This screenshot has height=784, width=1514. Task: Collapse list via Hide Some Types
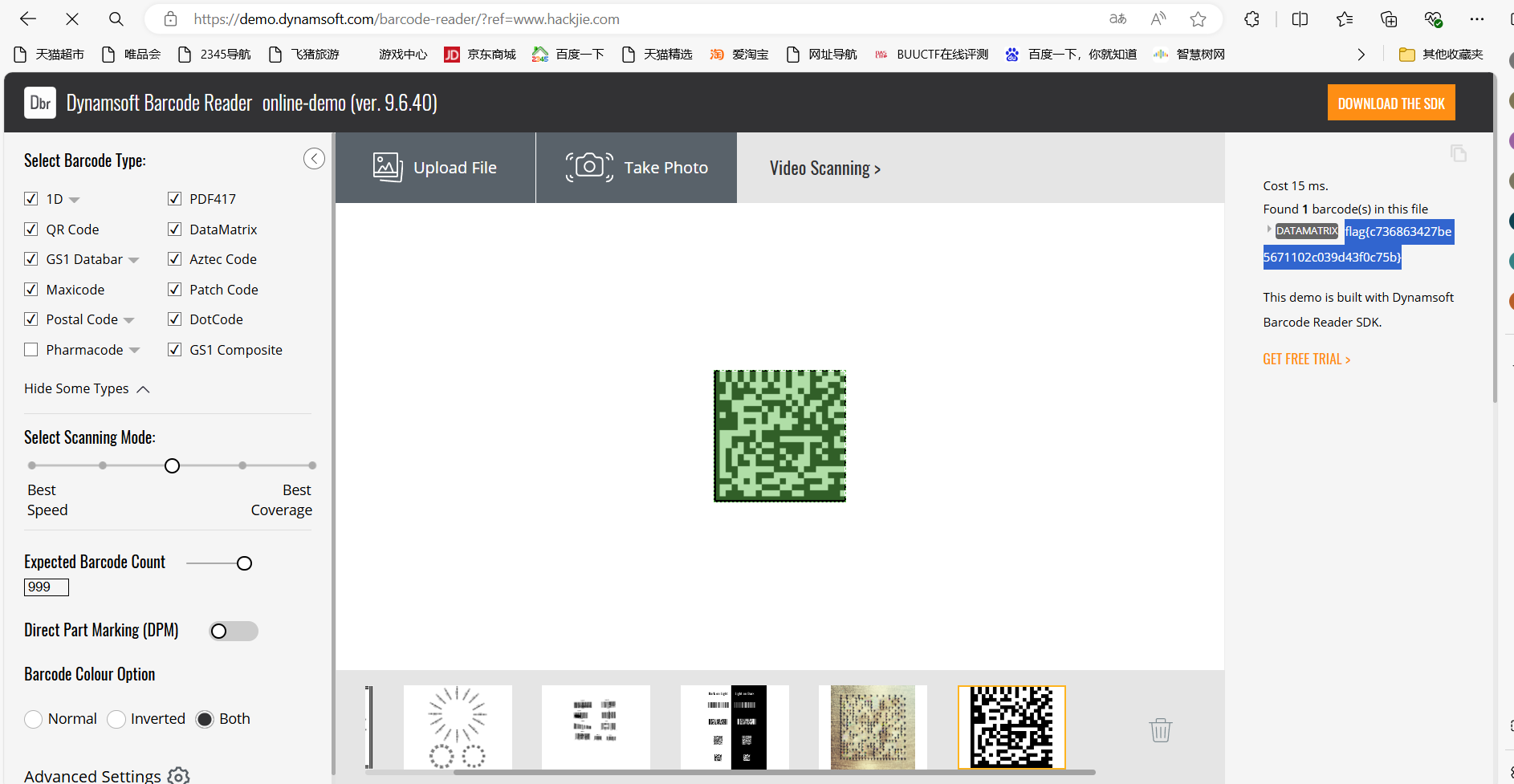(87, 388)
